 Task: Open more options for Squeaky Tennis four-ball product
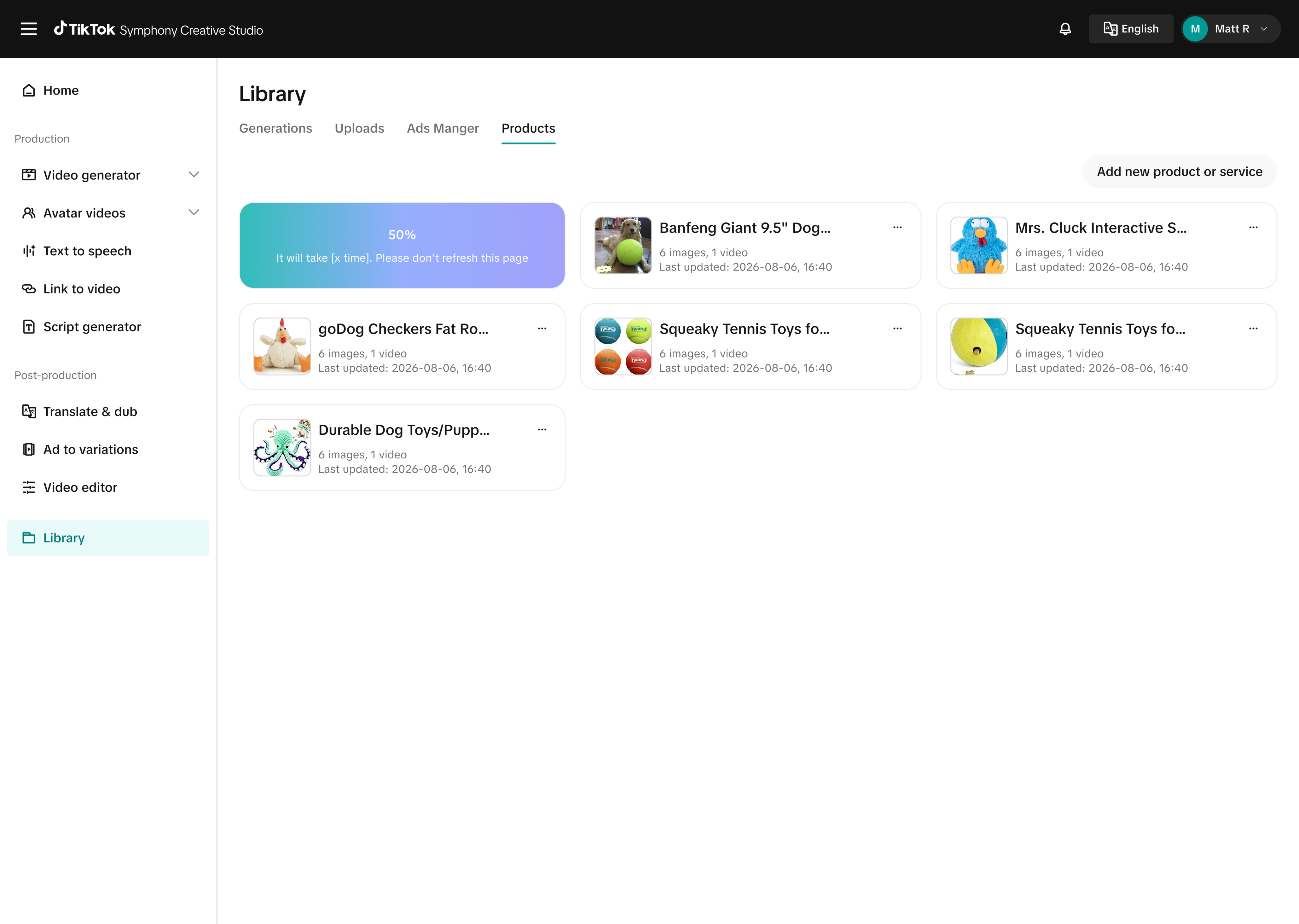tap(898, 328)
